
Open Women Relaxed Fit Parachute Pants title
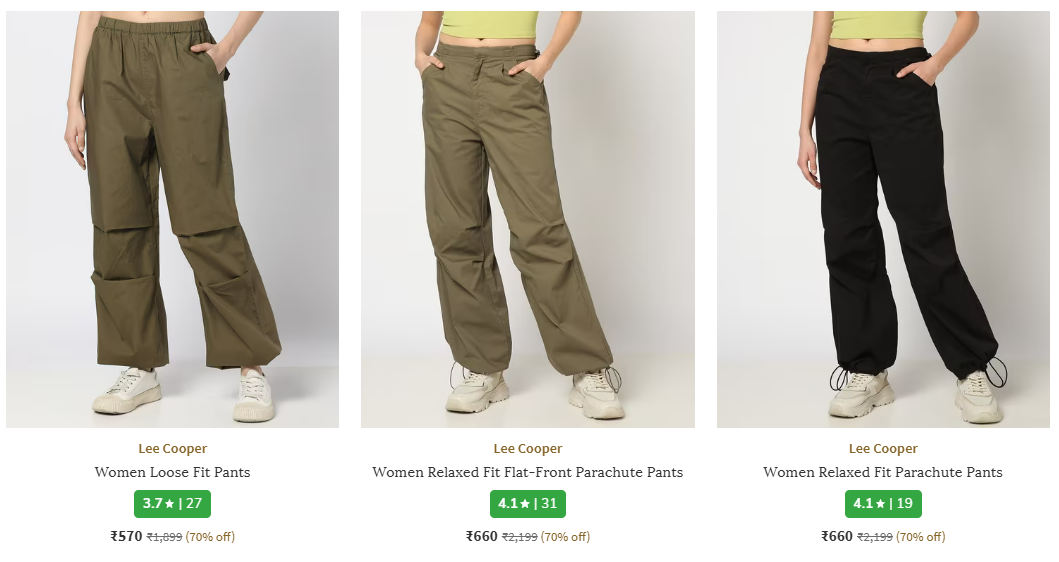[883, 472]
